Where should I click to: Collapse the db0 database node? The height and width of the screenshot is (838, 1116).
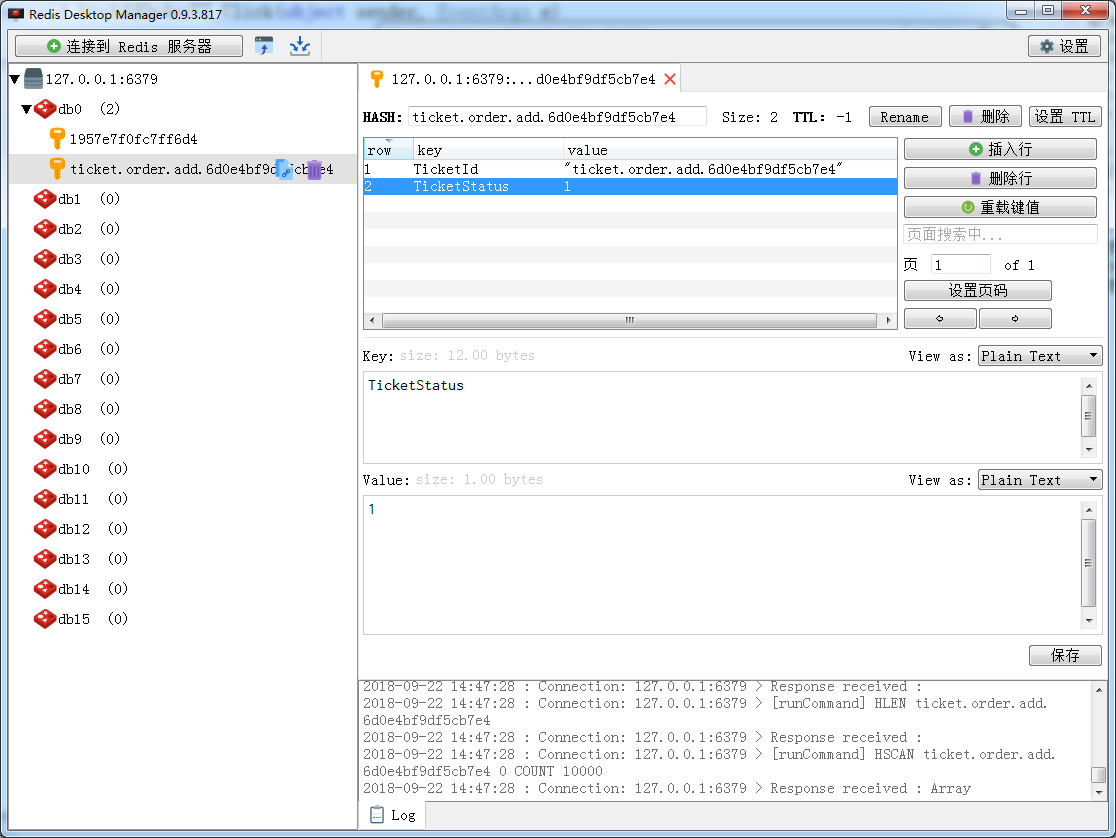coord(26,109)
